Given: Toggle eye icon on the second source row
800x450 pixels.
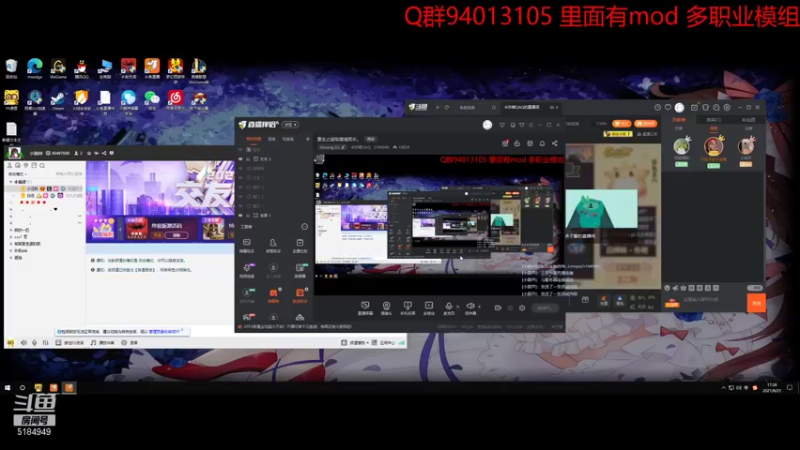Looking at the screenshot, I should pos(240,159).
